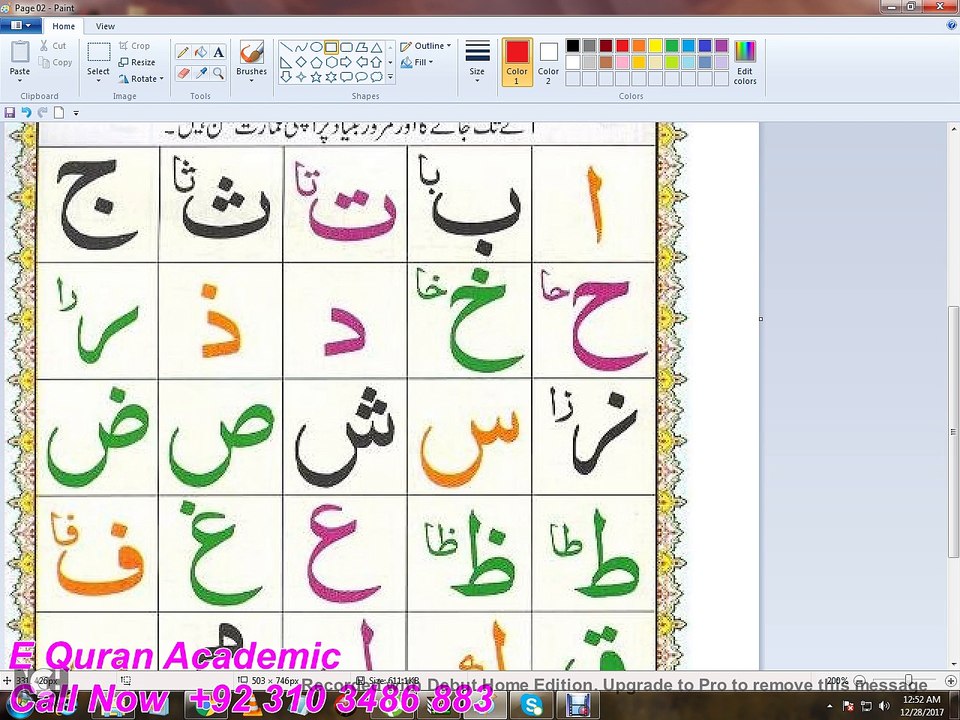
Task: Select the Eraser tool
Action: (182, 73)
